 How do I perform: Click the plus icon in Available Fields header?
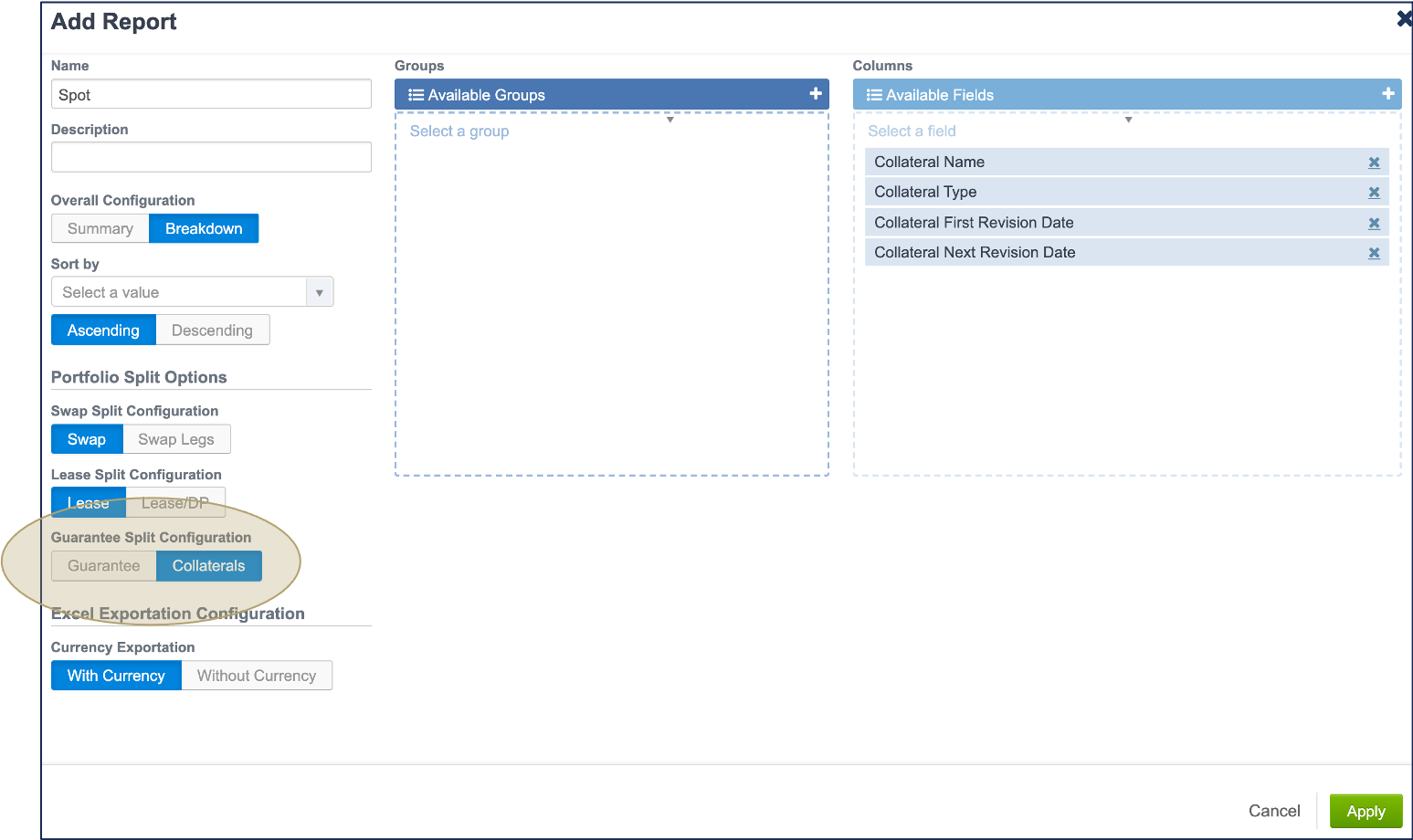(1387, 94)
